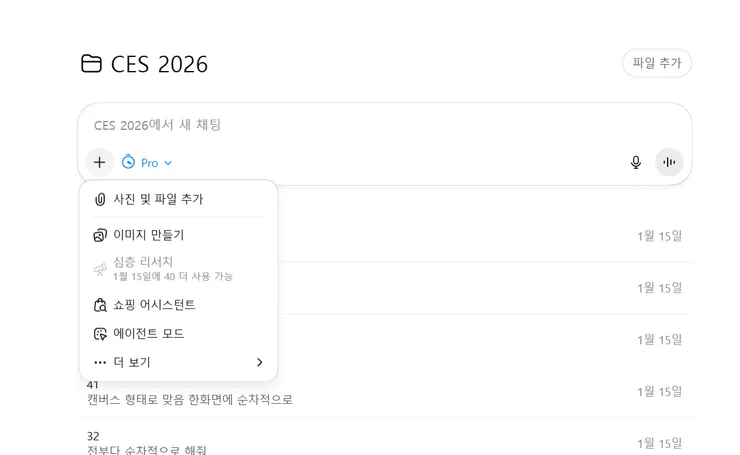The height and width of the screenshot is (455, 740).
Task: Click the chevron arrow beside 더 보기
Action: pos(260,362)
